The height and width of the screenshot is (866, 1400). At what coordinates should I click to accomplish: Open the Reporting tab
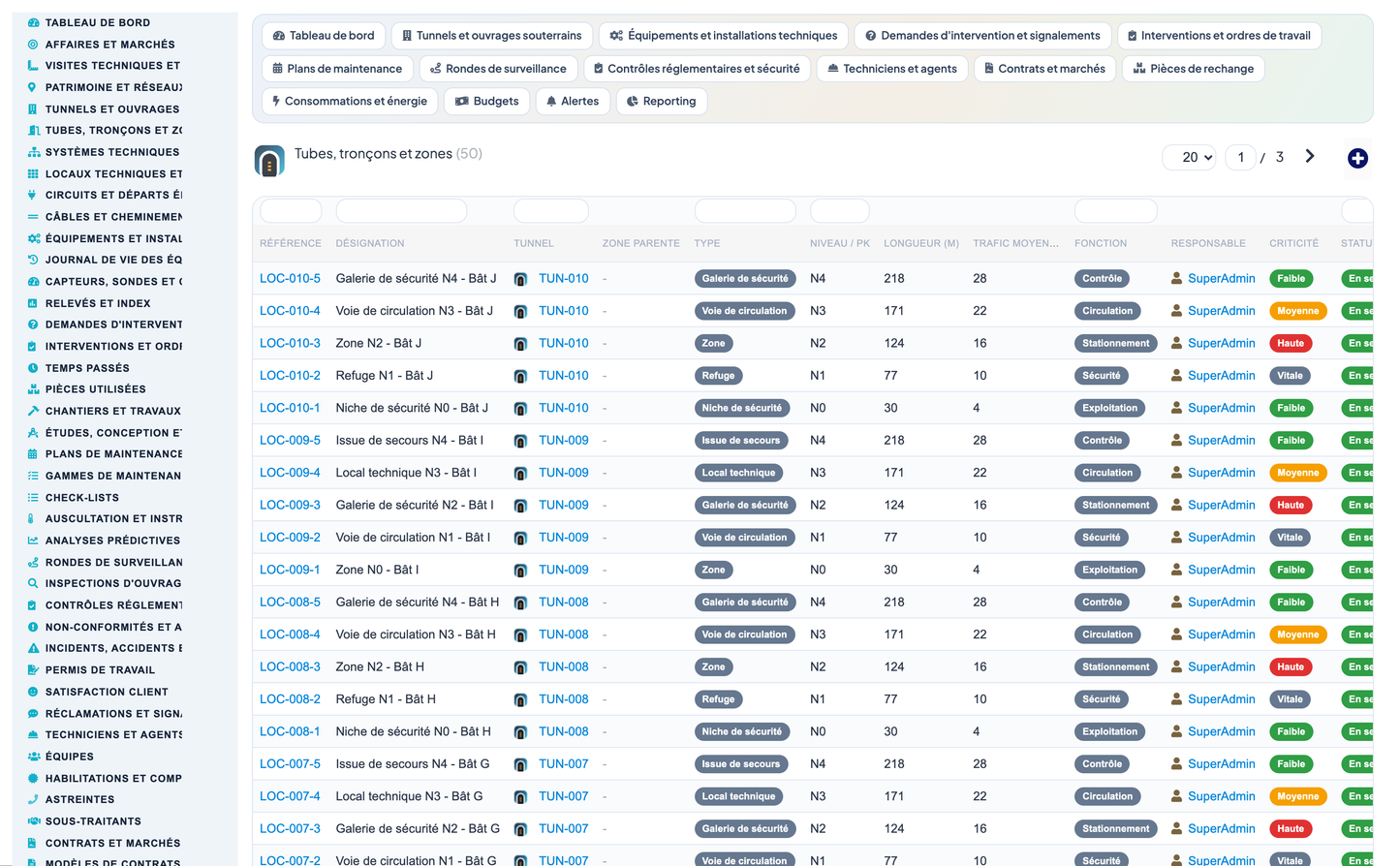tap(662, 102)
